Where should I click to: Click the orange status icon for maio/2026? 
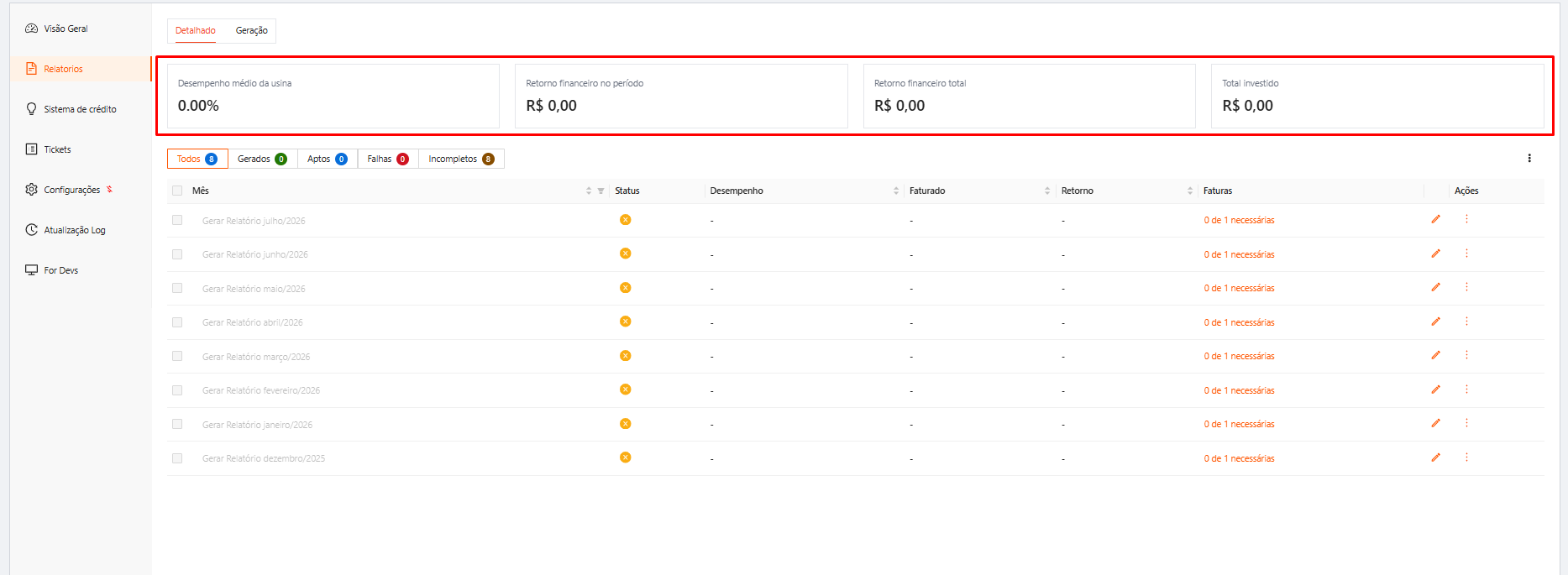point(625,288)
